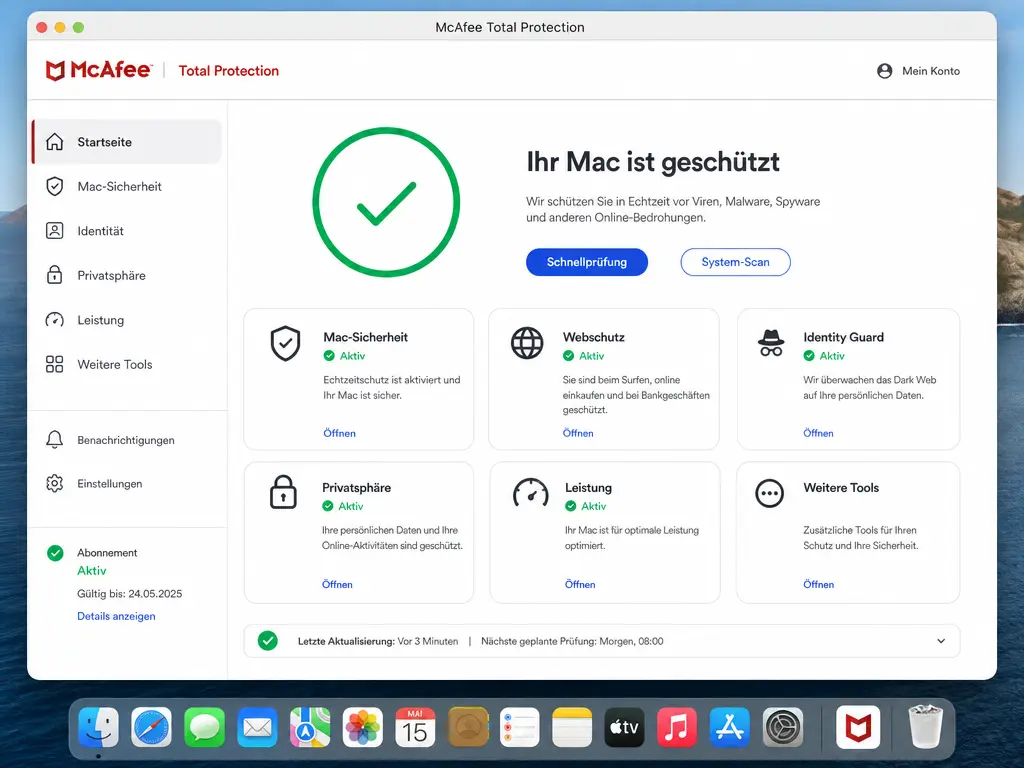Open System Preferences from the Dock
This screenshot has height=768, width=1024.
pos(782,727)
